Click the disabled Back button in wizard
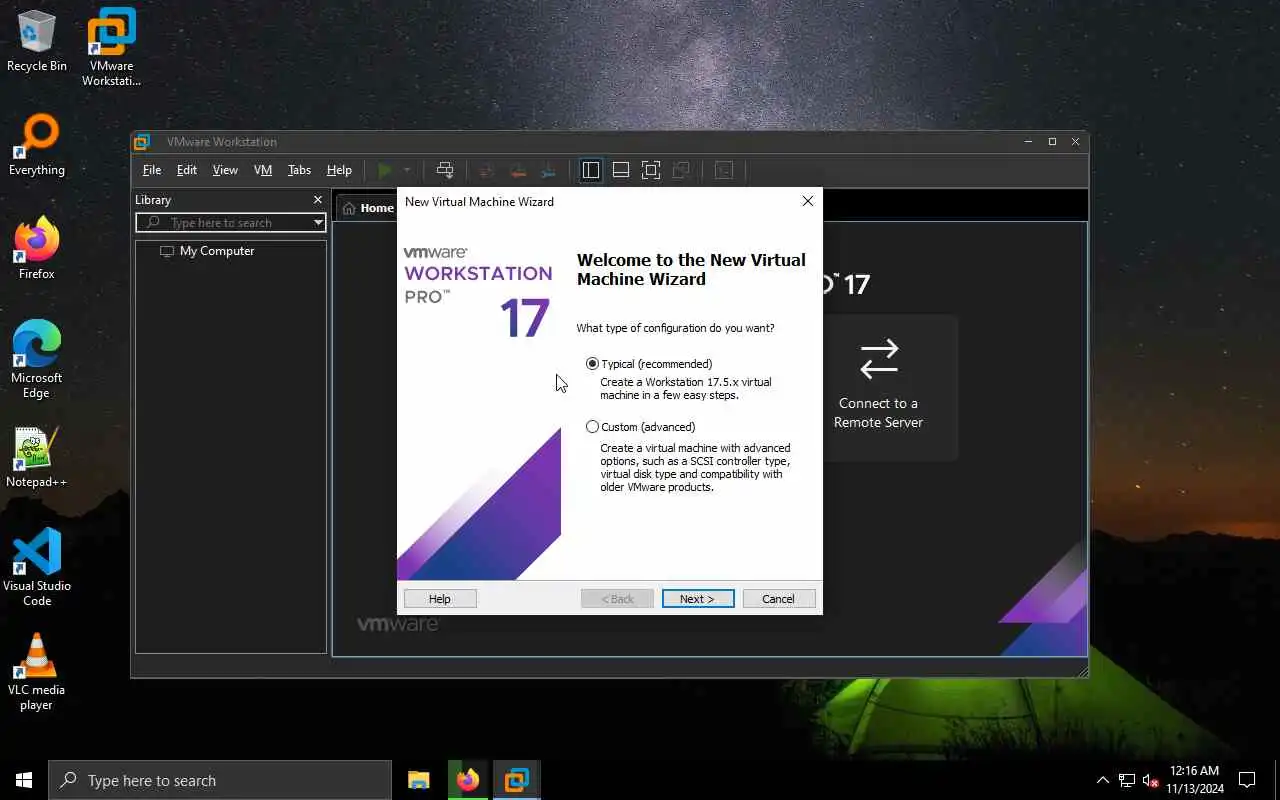1280x800 pixels. [617, 599]
